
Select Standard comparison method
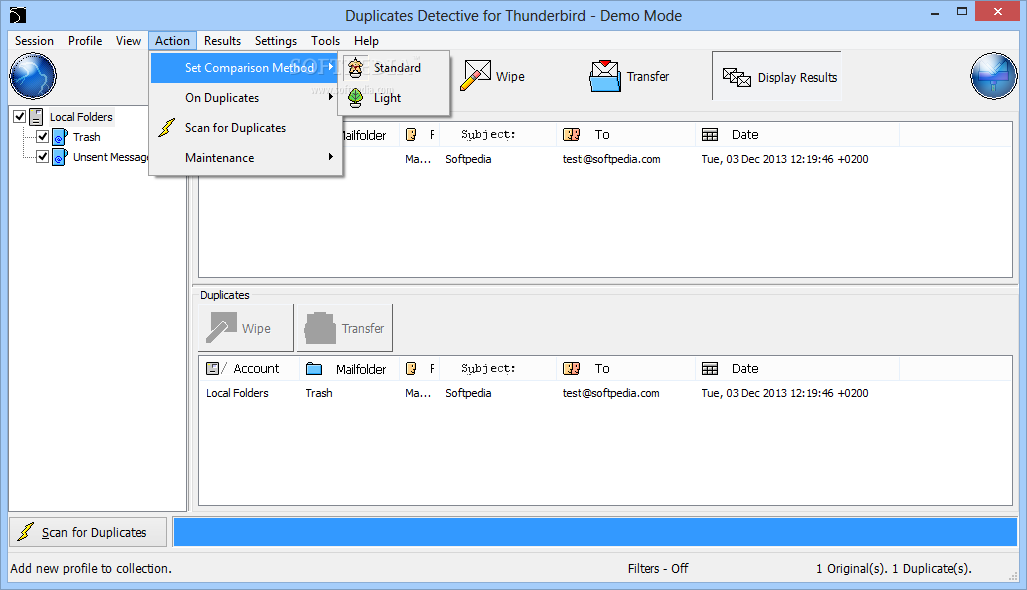pyautogui.click(x=394, y=67)
